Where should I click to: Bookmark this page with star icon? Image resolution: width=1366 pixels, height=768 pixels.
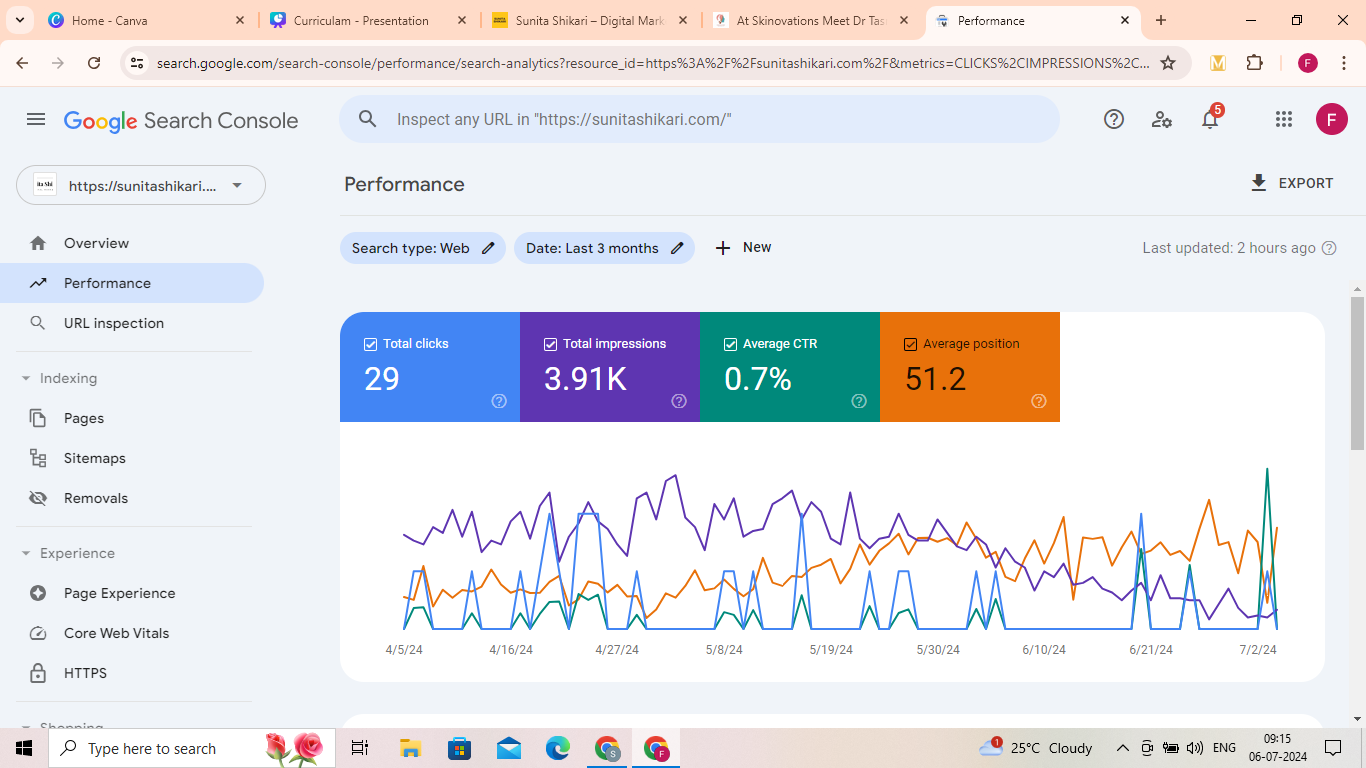point(1168,63)
